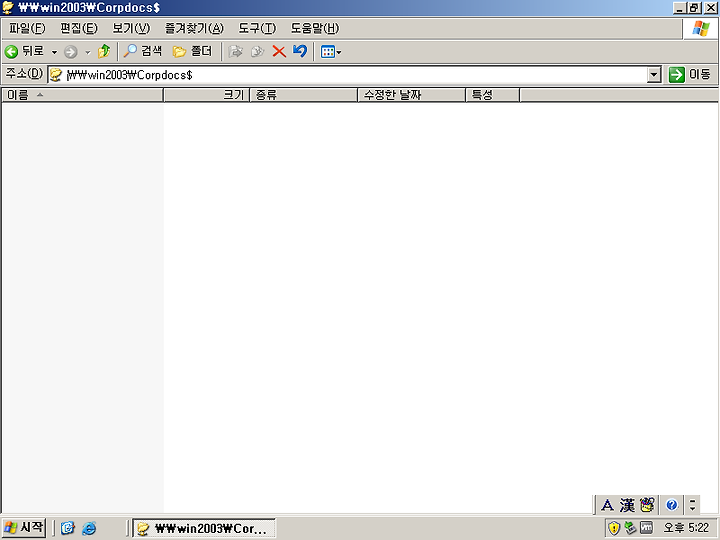Open the 보기(V) menu
720x540 pixels.
(131, 28)
